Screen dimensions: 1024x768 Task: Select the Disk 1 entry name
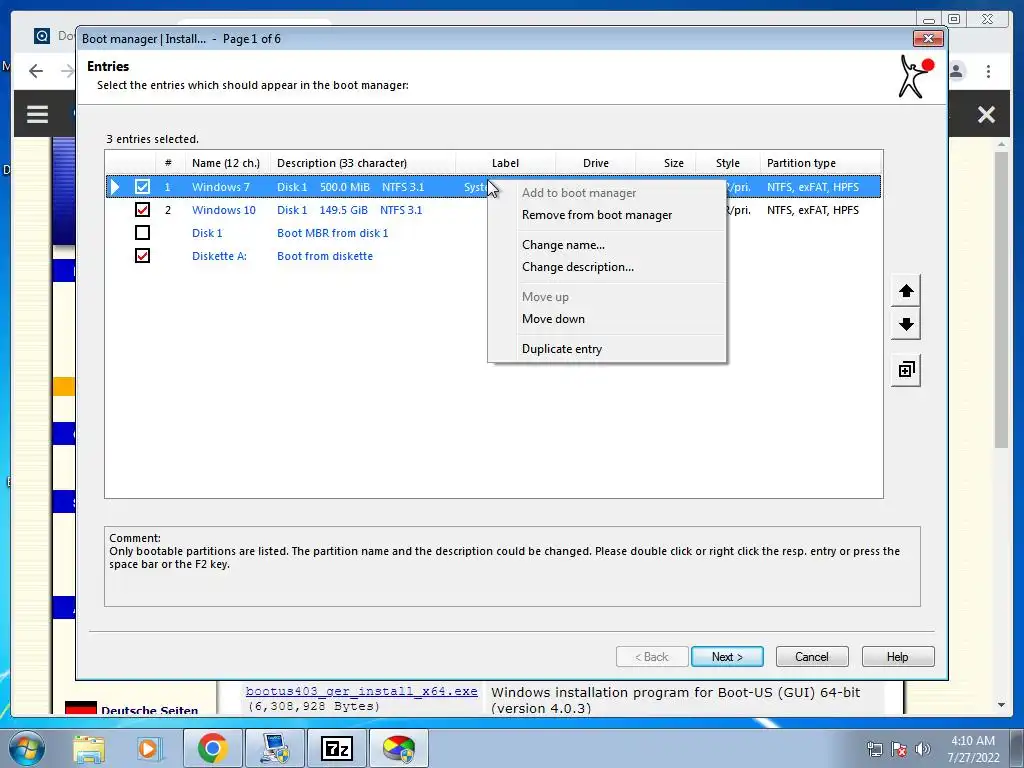point(207,233)
